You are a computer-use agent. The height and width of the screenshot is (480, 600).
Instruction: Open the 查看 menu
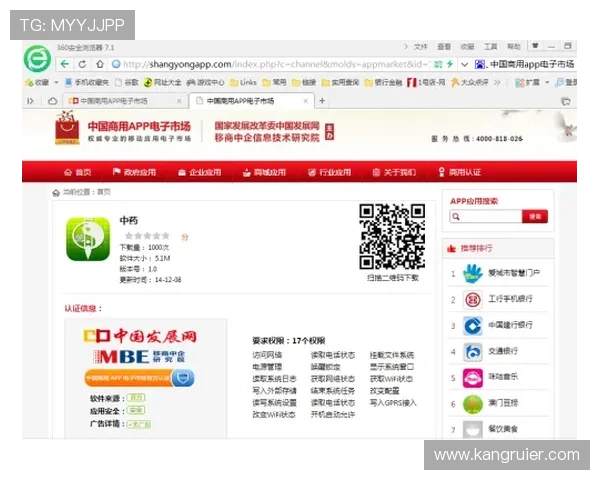click(444, 47)
